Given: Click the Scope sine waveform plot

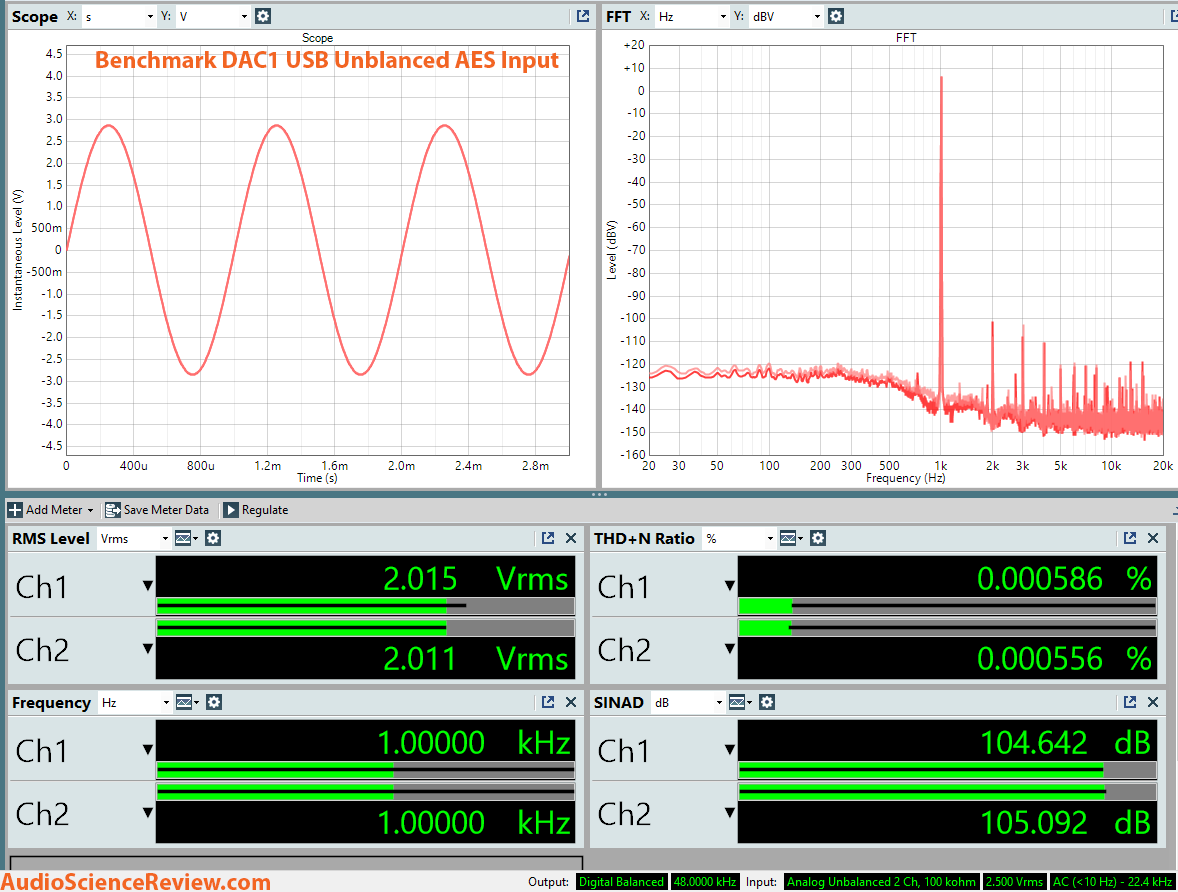Looking at the screenshot, I should (318, 250).
